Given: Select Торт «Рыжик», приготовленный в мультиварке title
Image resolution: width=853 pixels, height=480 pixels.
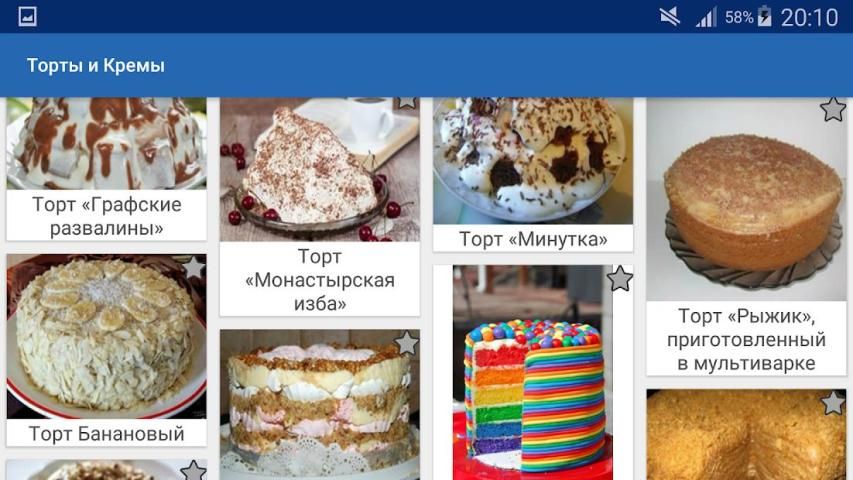Looking at the screenshot, I should (x=746, y=340).
